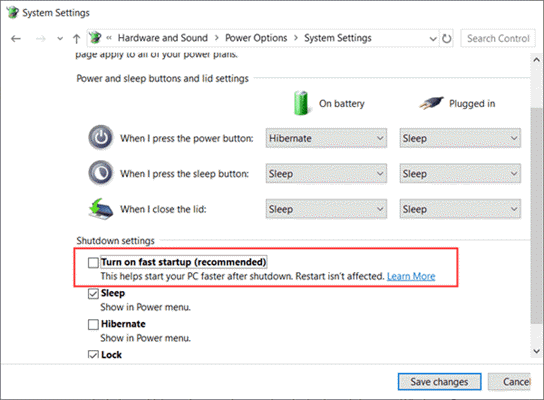Screen dimensions: 544x400
Task: Click the Save changes button
Action: 439,382
